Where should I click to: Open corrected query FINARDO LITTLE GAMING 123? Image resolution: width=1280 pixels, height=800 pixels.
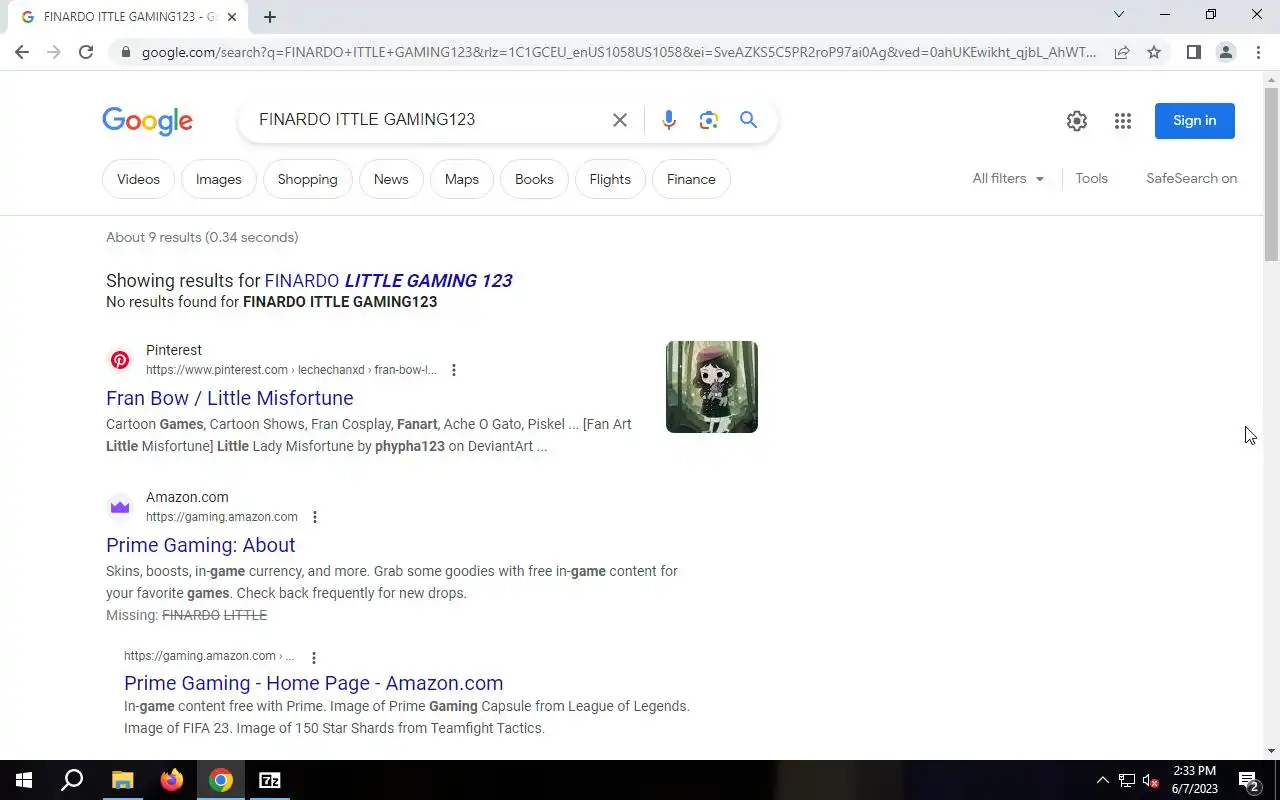point(388,281)
